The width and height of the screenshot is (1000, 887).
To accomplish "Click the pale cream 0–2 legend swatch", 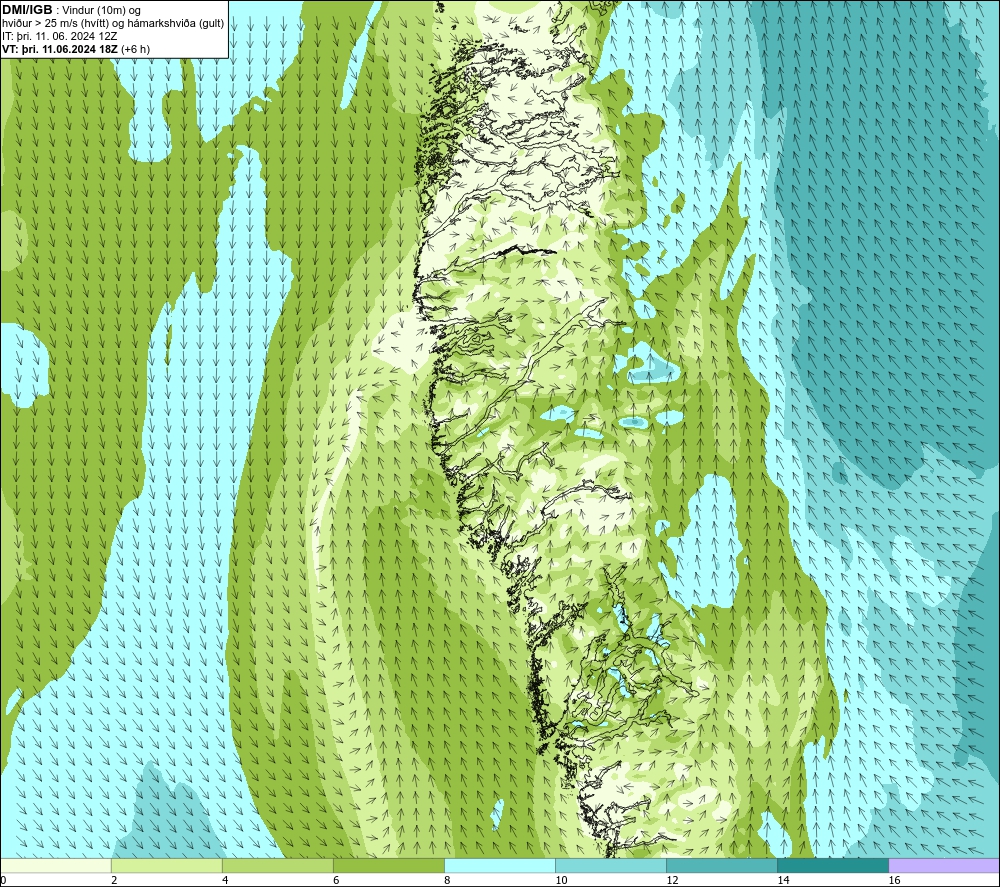I will point(56,865).
